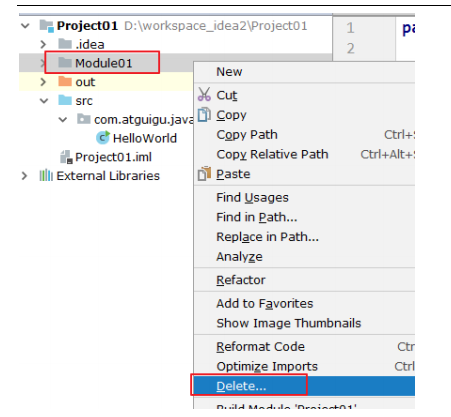Click Delete... in context menu
Screen dimensions: 451x417
click(304, 386)
